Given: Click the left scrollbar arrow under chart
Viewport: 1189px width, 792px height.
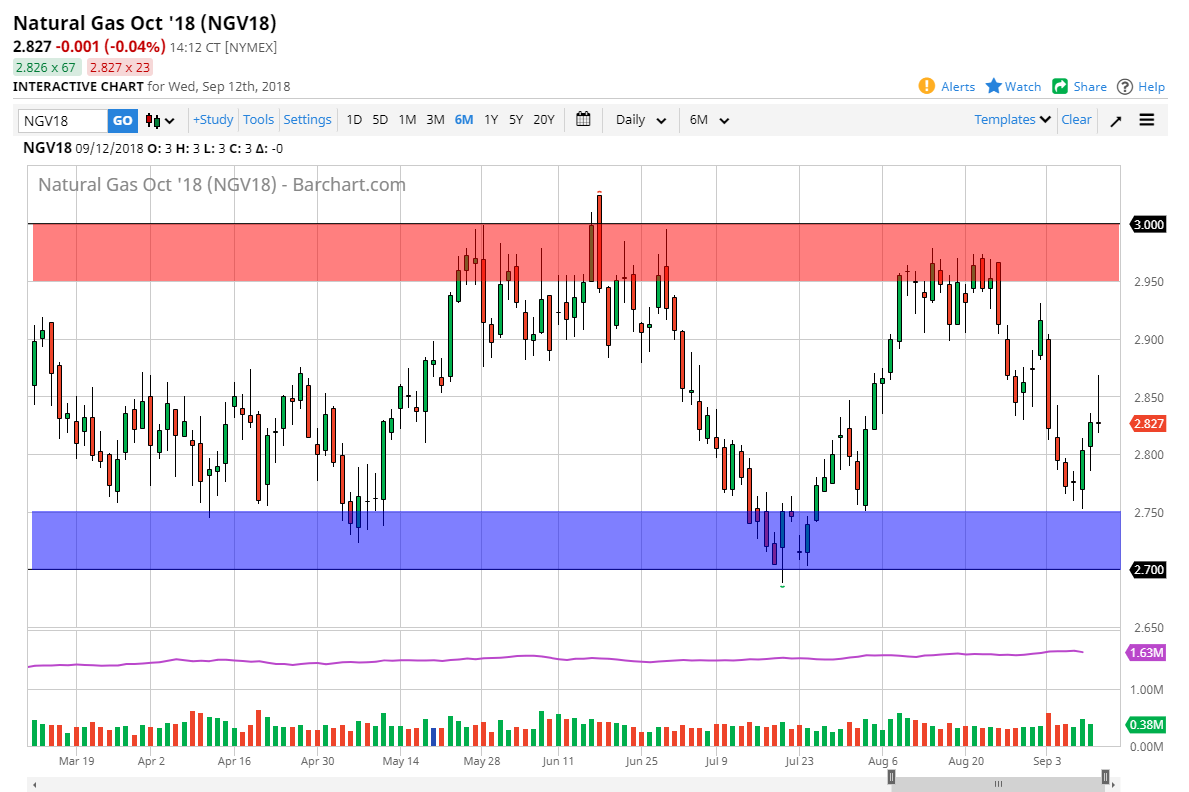Looking at the screenshot, I should (x=34, y=784).
